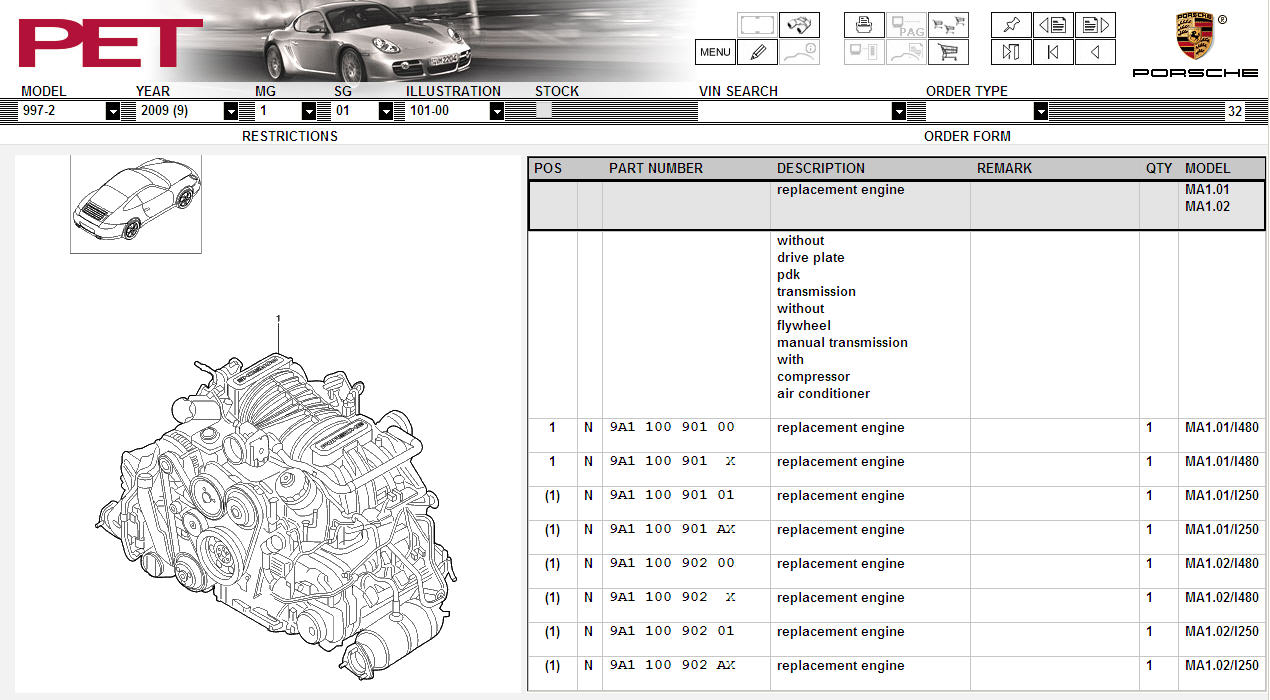
Task: Open the single shopping cart icon
Action: tap(947, 52)
